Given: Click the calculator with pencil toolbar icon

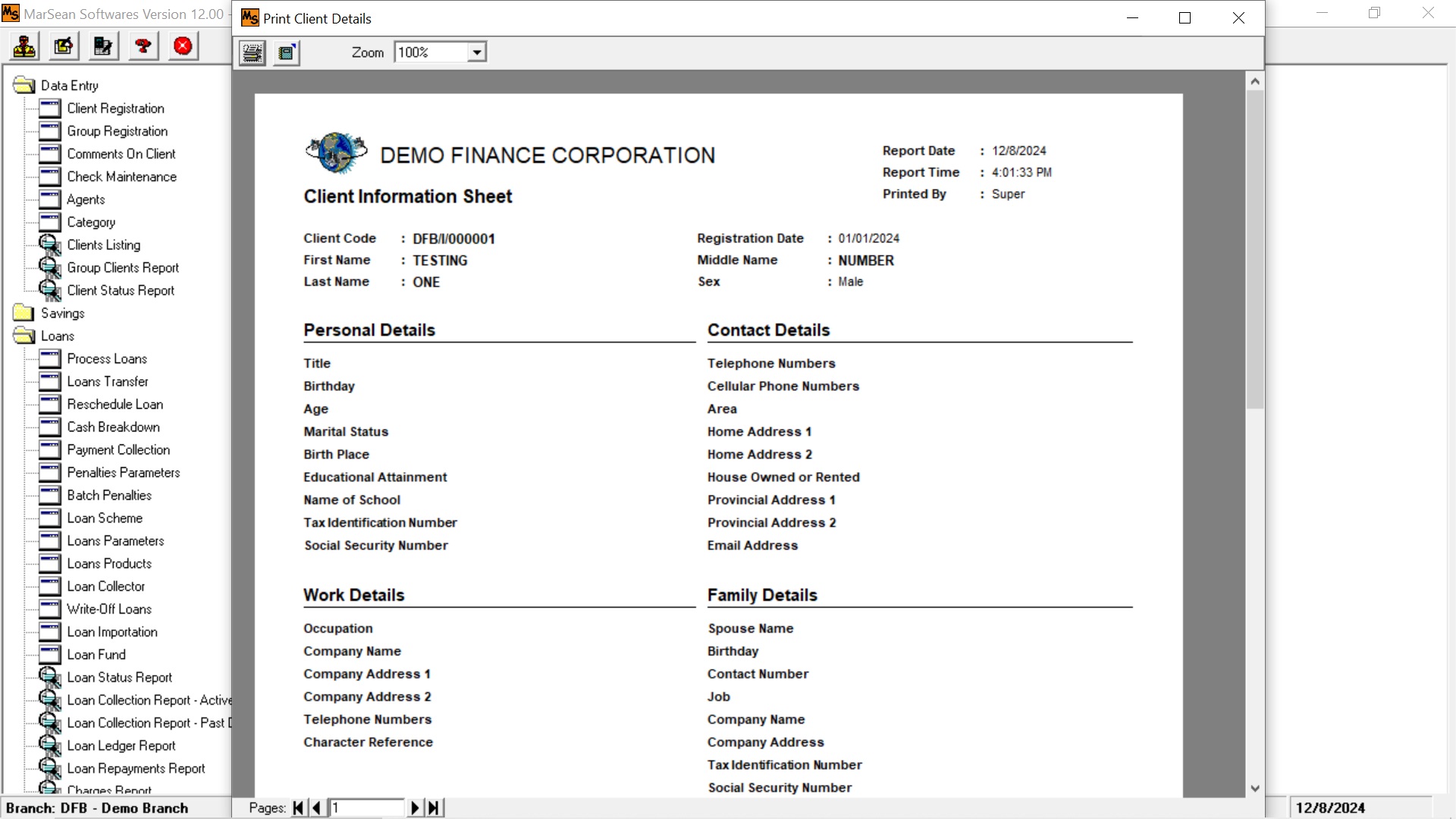Looking at the screenshot, I should point(103,47).
